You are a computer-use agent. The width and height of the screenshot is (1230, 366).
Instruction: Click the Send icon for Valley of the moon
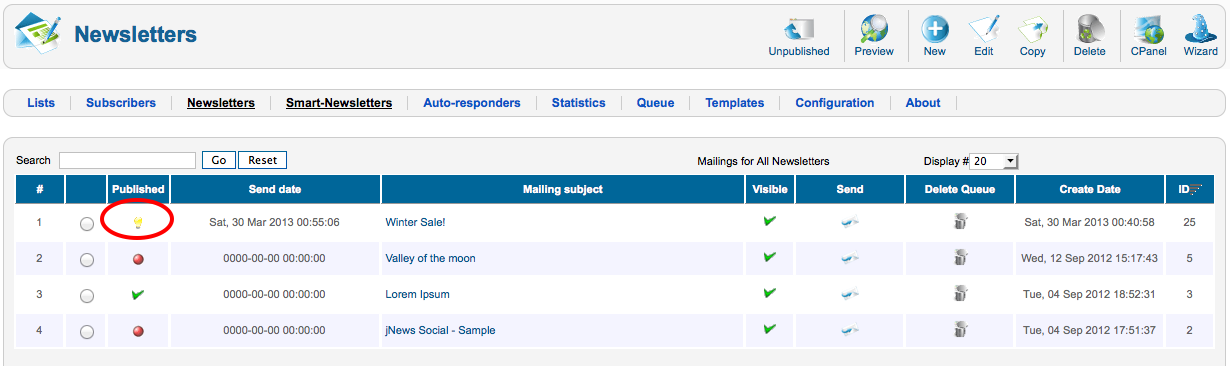850,258
